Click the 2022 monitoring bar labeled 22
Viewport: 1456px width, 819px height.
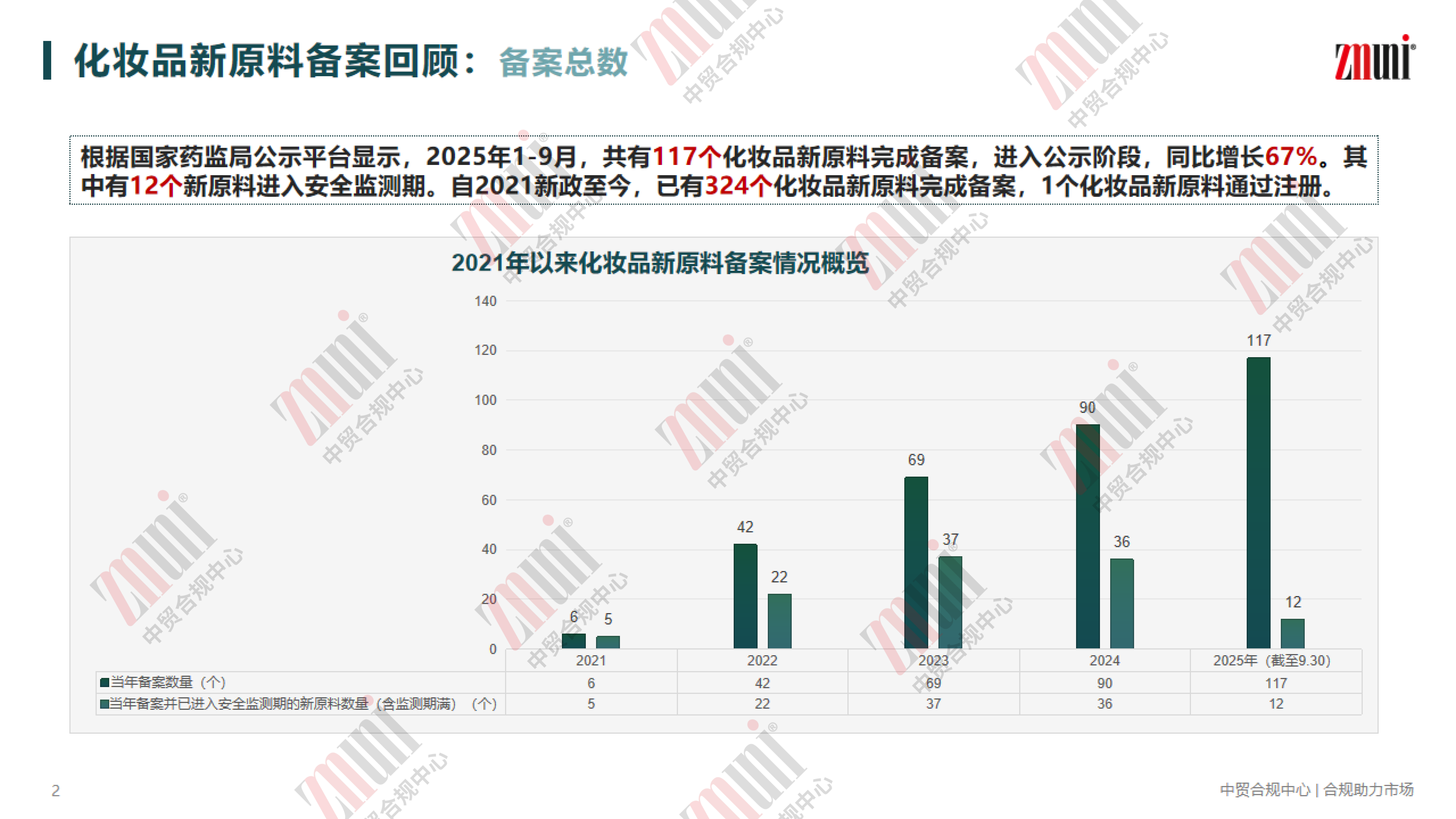779,621
